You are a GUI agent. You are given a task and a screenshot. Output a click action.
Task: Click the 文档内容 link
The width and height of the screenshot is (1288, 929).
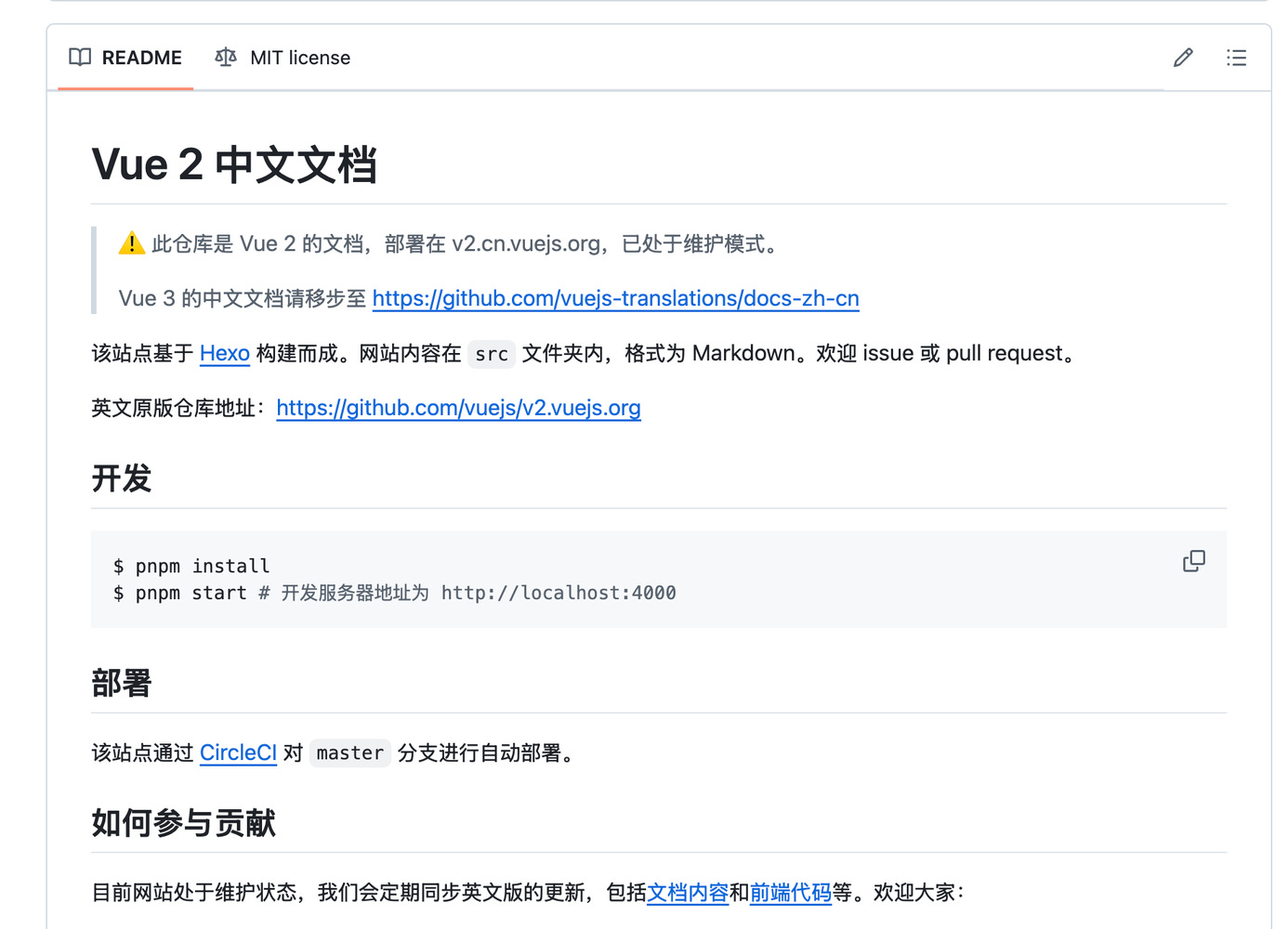click(x=688, y=893)
